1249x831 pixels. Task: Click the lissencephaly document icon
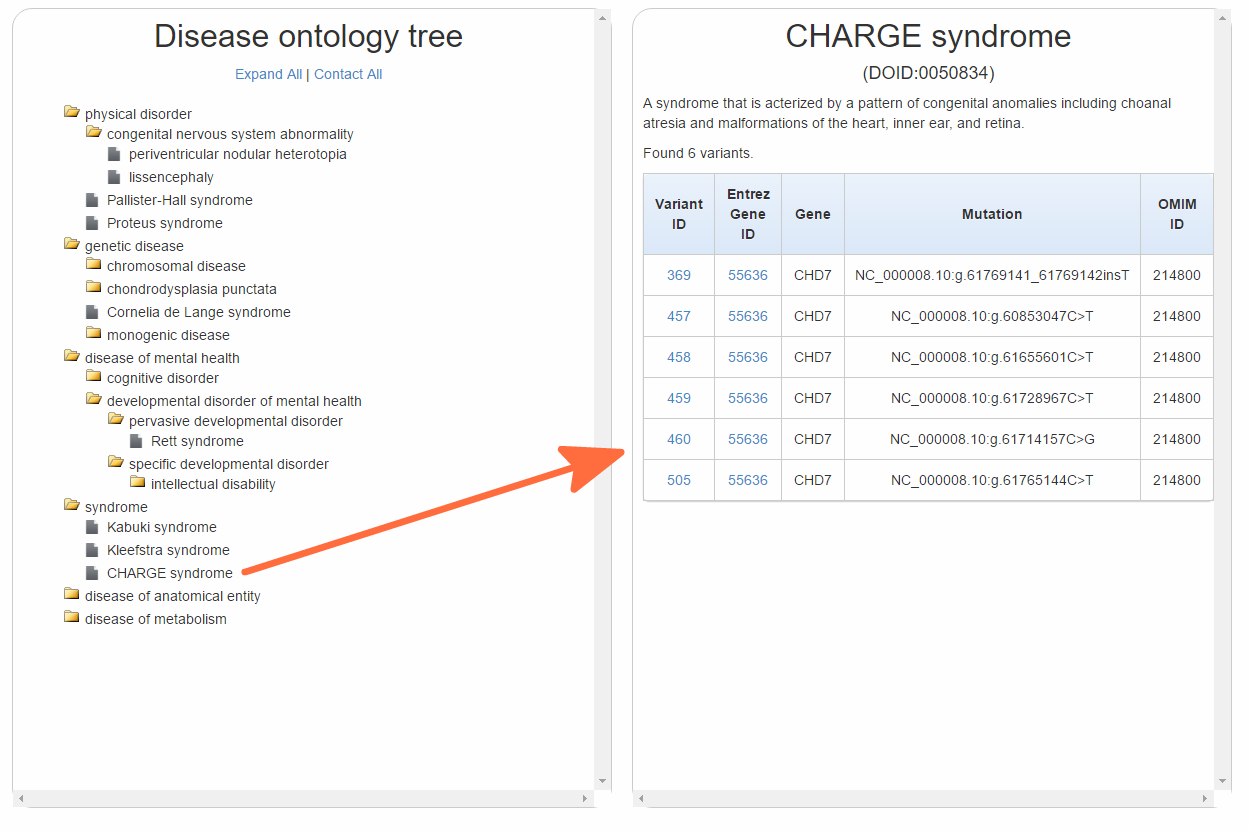pos(114,177)
